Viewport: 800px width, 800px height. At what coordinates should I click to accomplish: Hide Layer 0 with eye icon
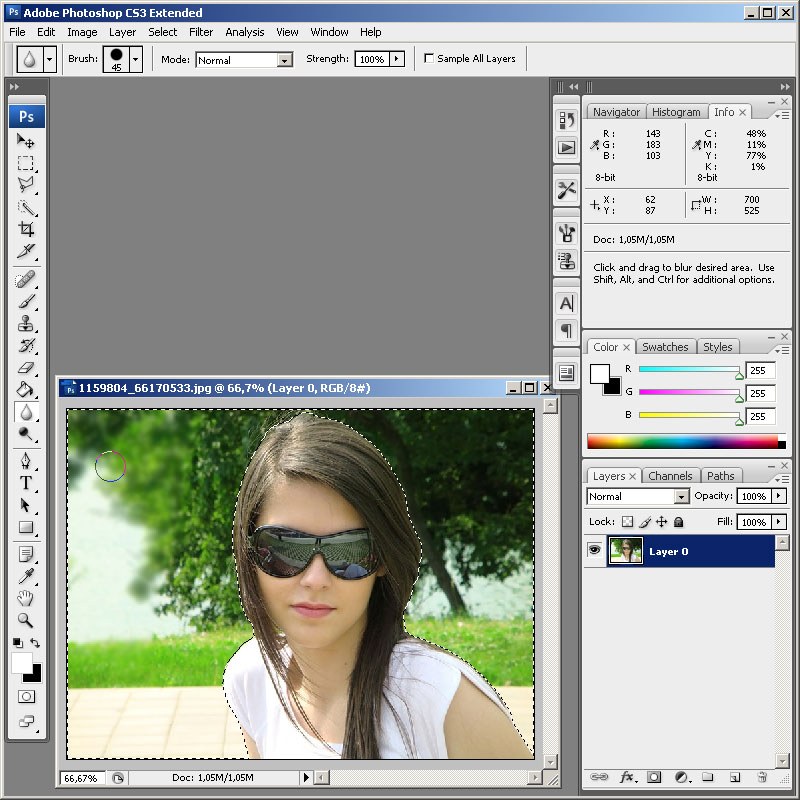pyautogui.click(x=594, y=550)
